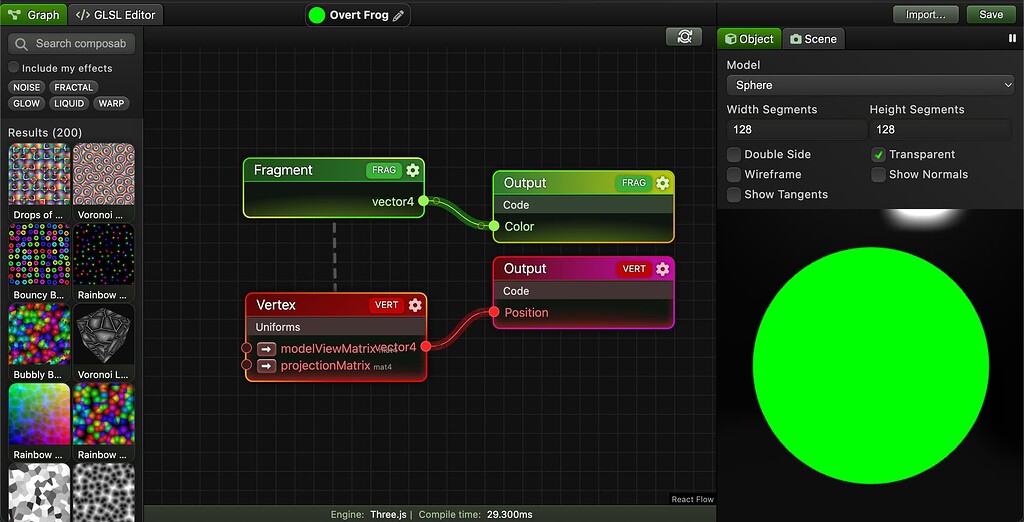Open the Vertex node settings gear
The height and width of the screenshot is (522, 1024).
[415, 305]
